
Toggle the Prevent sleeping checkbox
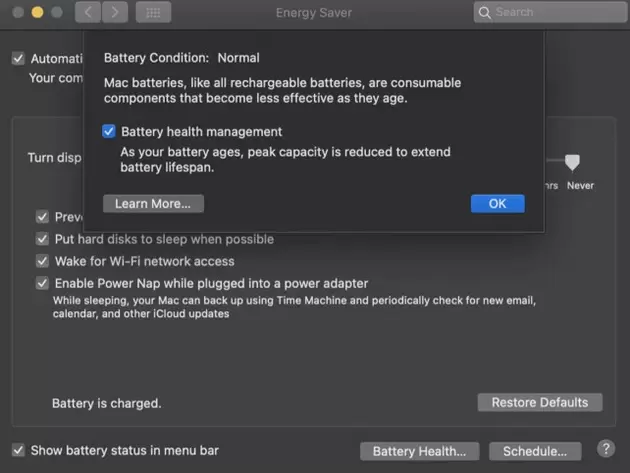43,217
